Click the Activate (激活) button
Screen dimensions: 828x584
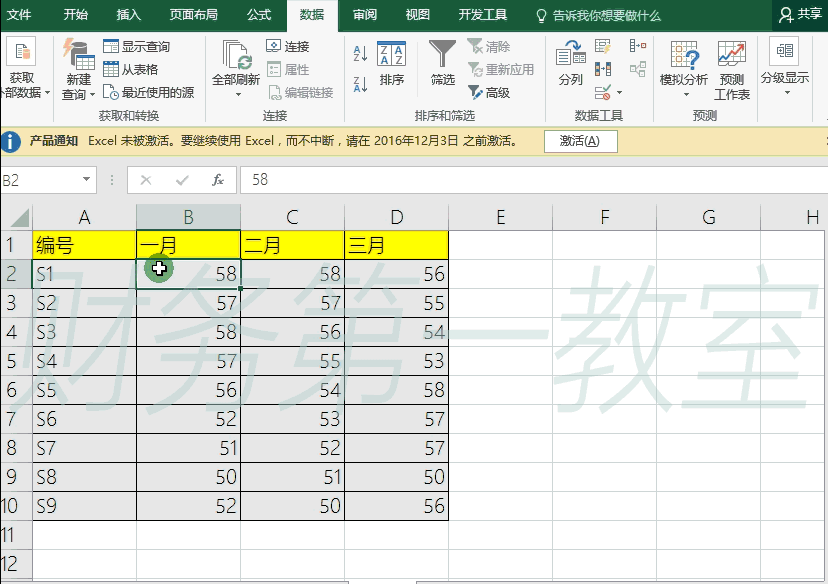click(580, 141)
